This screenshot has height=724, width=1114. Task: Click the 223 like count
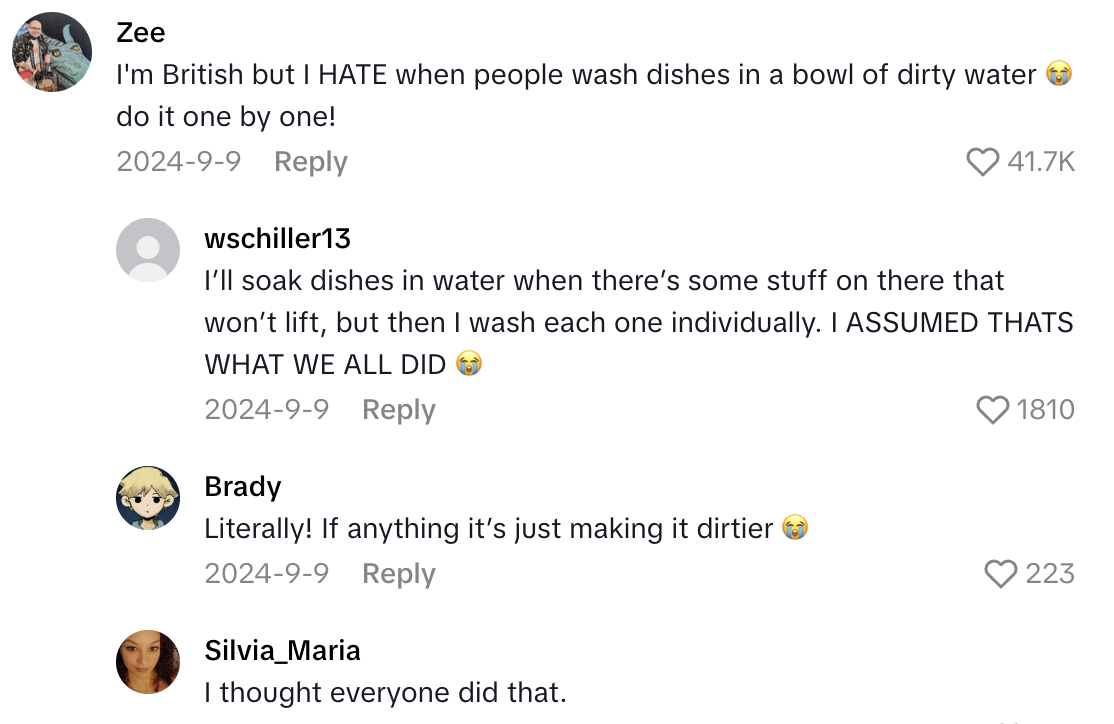[1051, 574]
